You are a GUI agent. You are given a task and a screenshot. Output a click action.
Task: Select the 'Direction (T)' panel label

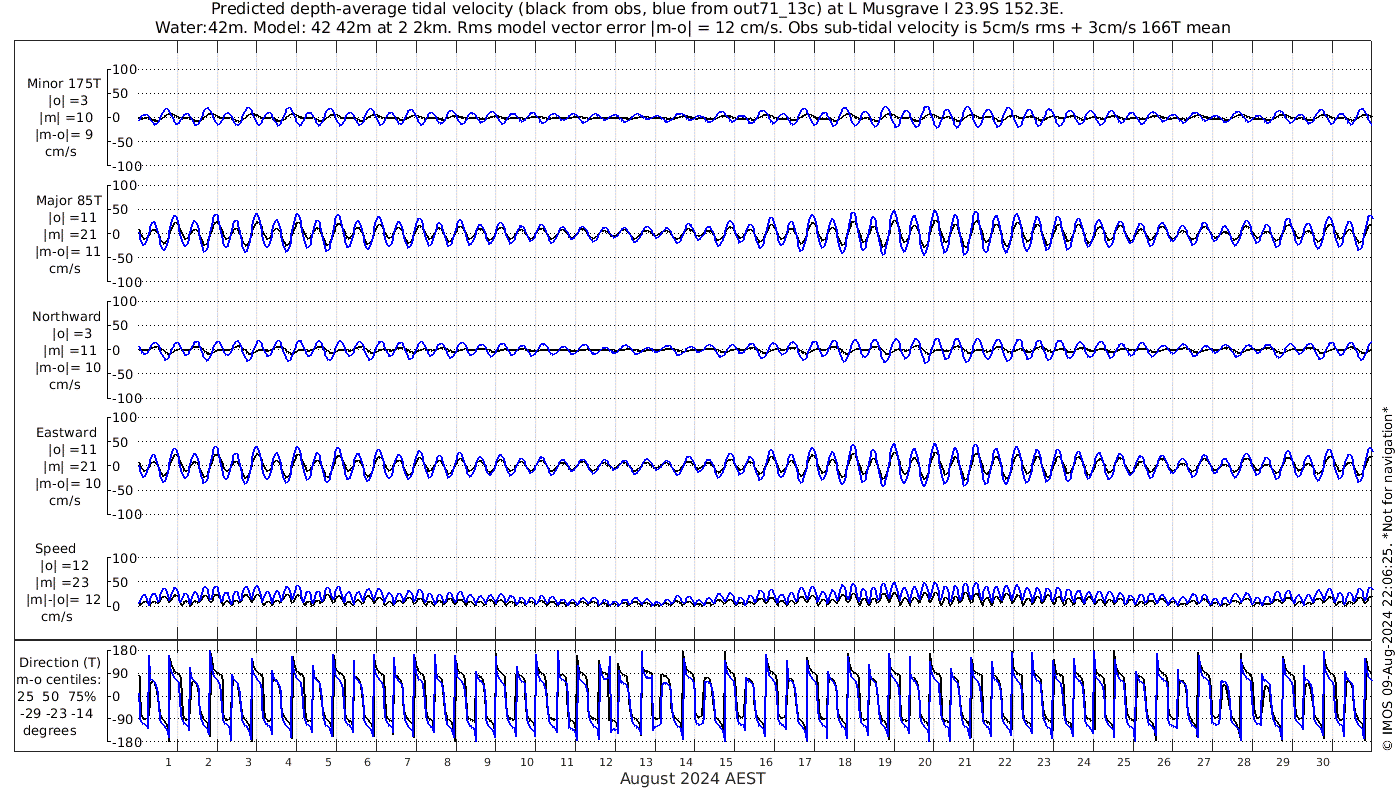click(61, 663)
